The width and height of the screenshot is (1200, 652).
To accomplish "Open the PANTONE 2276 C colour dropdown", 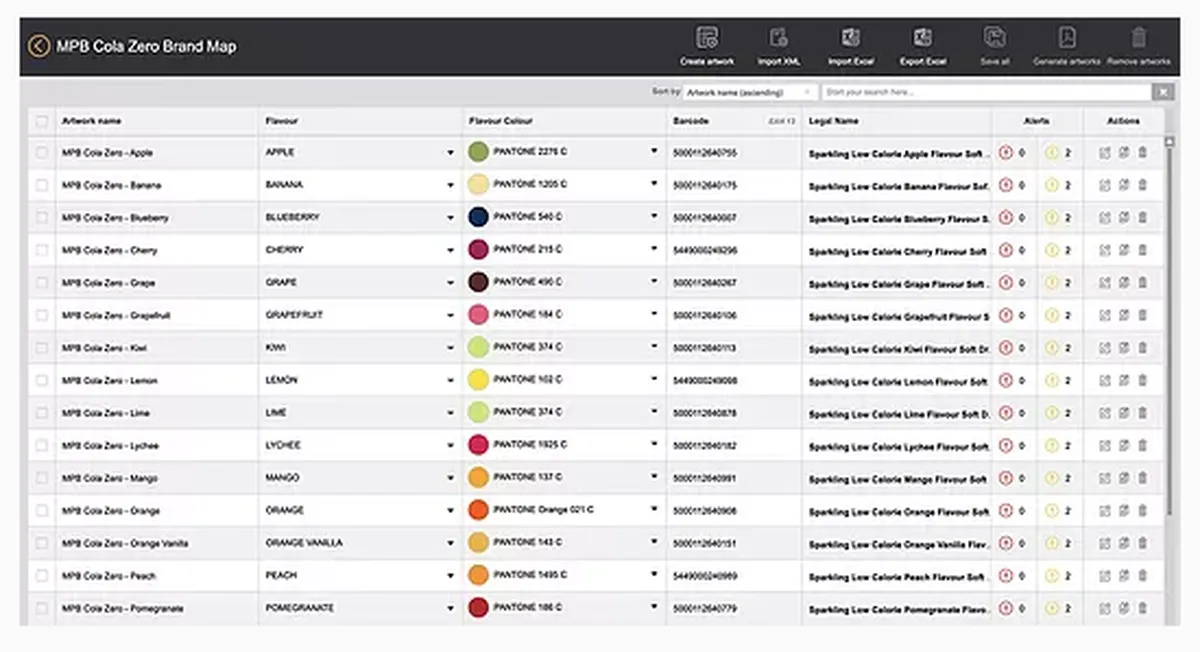I will click(x=654, y=152).
